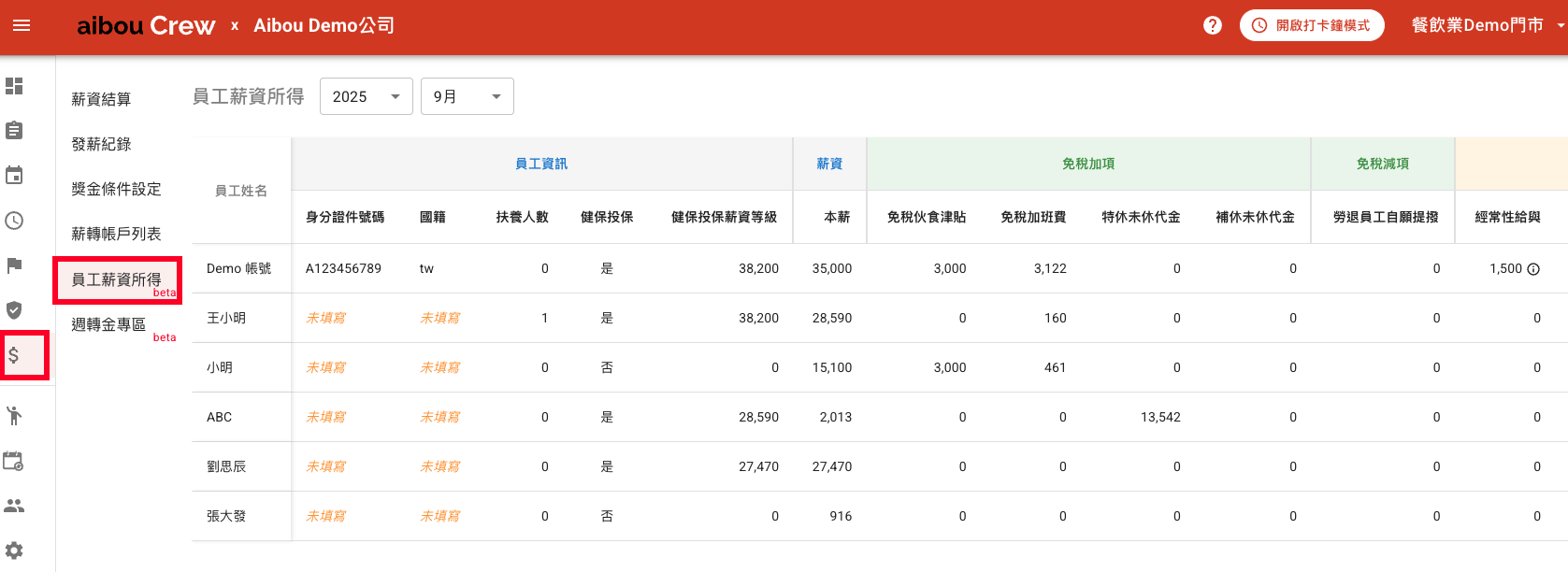Click 未填寫 nationality link for ABC
1568x572 pixels.
coord(439,417)
